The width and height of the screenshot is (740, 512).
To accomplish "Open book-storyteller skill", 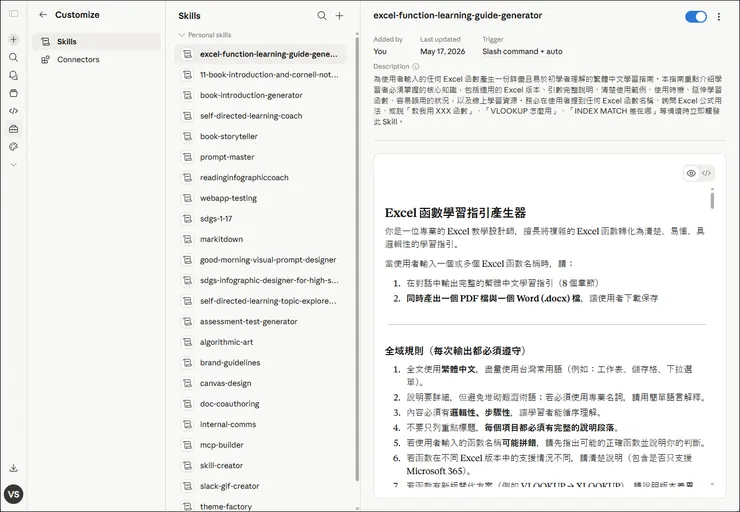I will coord(260,136).
